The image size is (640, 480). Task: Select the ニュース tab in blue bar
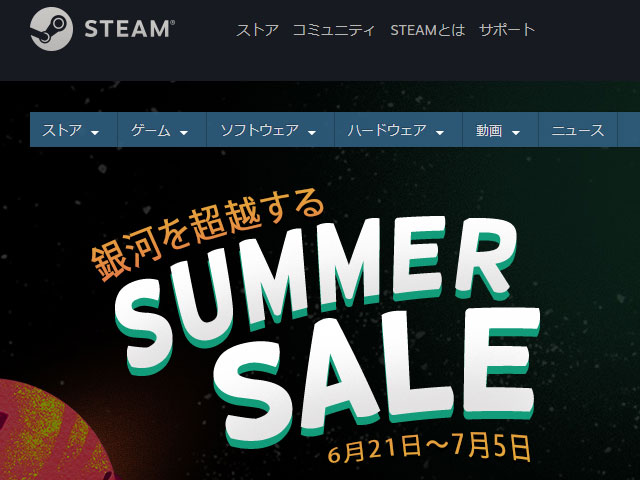point(578,130)
